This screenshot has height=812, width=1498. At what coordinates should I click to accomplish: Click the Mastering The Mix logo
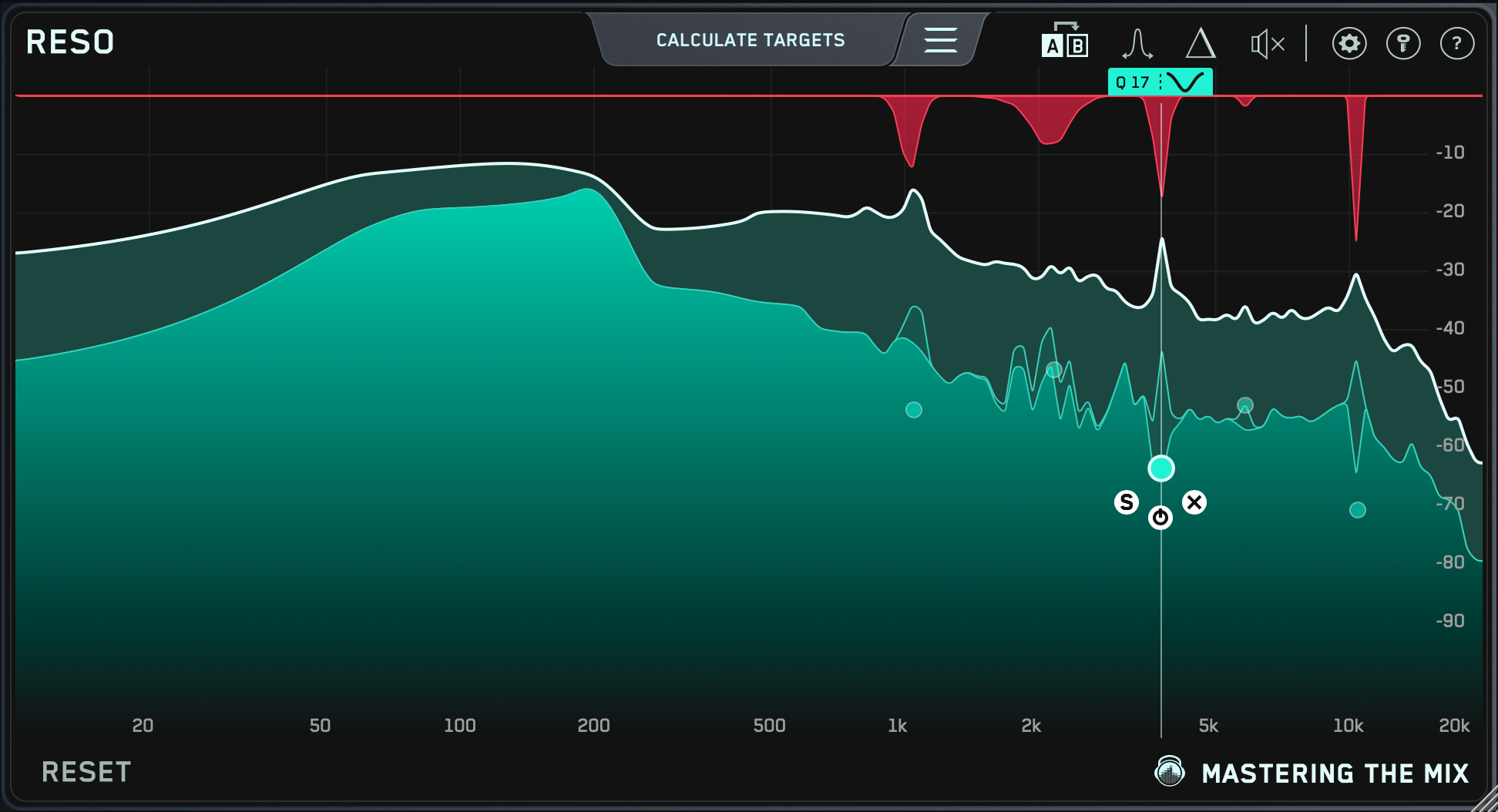point(1312,772)
